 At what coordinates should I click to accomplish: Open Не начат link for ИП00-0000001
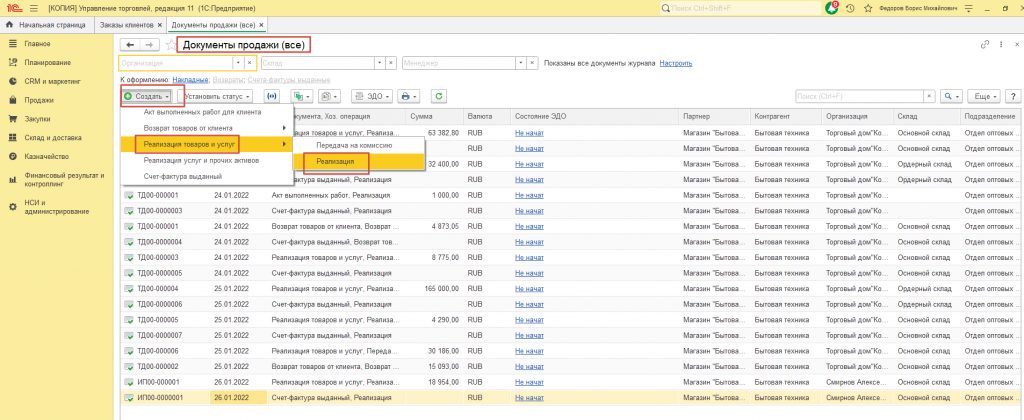pyautogui.click(x=529, y=397)
